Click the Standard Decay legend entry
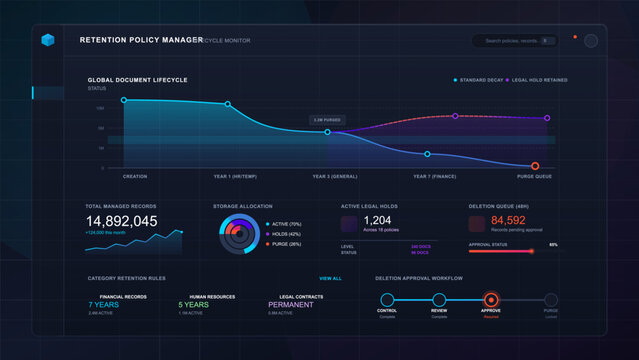This screenshot has height=360, width=639. pyautogui.click(x=478, y=80)
